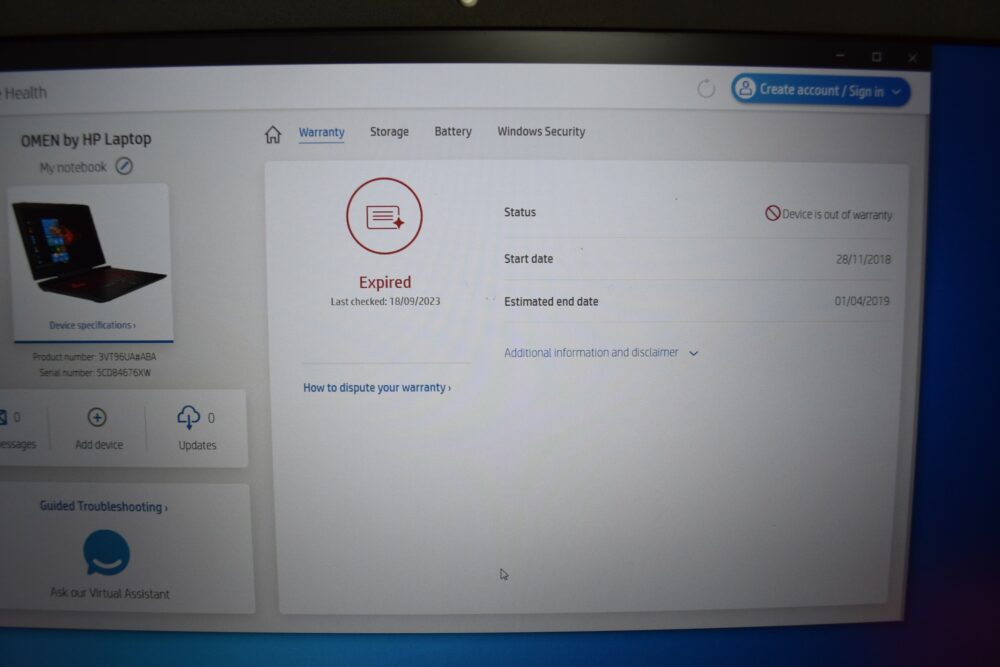Click the Add device plus icon
This screenshot has height=667, width=1000.
(97, 418)
